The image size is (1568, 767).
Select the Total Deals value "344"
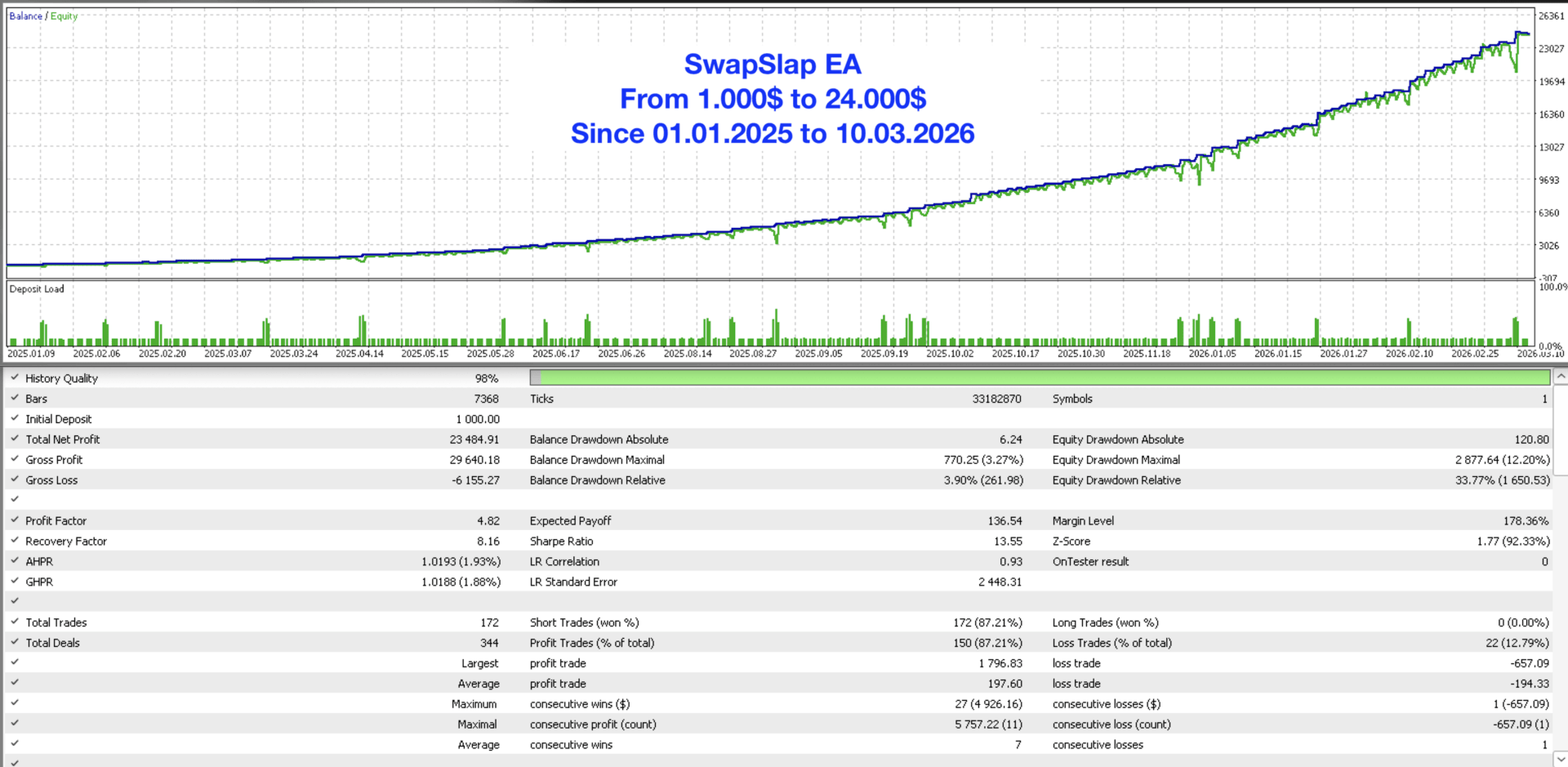[489, 644]
